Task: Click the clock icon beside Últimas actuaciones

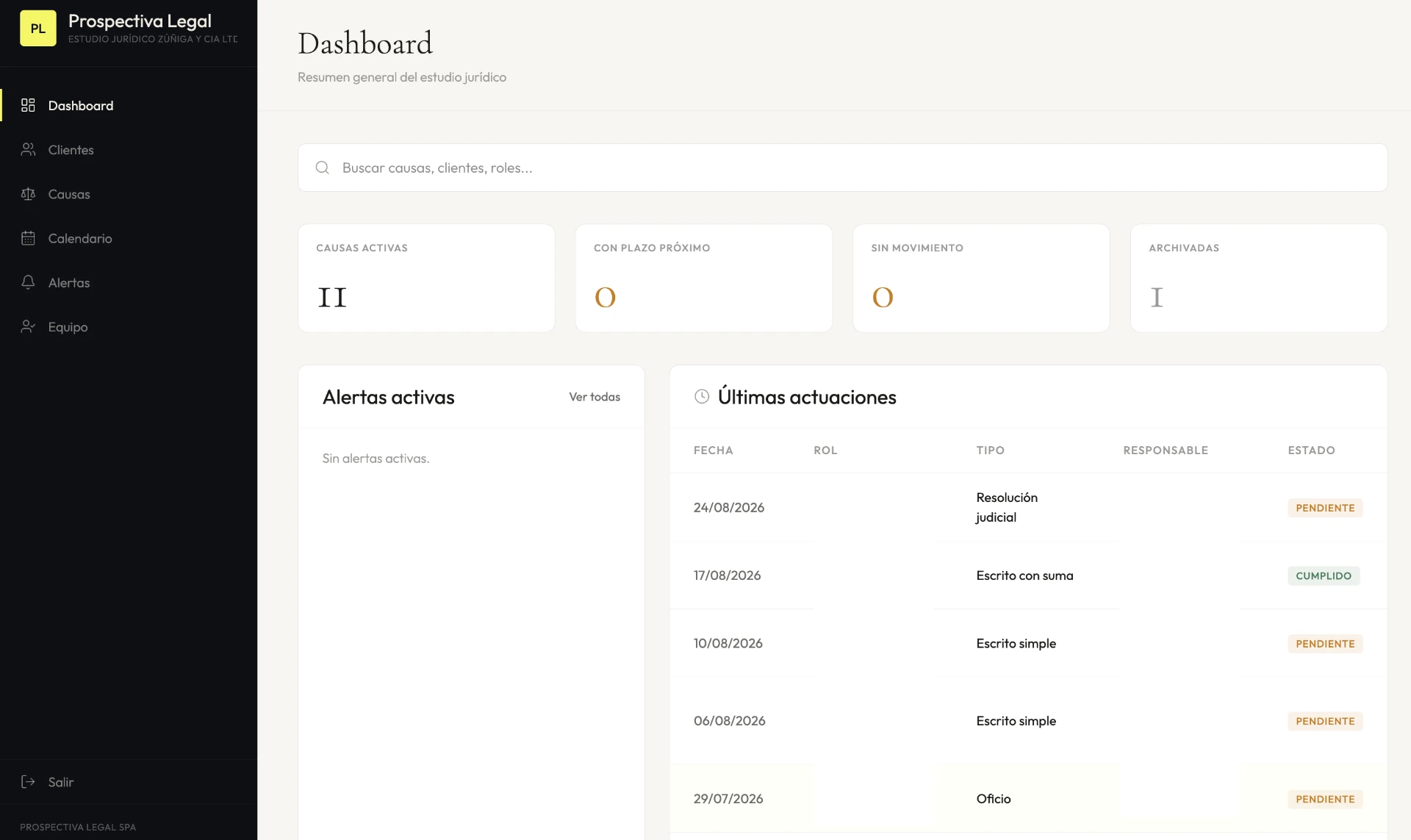Action: pyautogui.click(x=702, y=397)
